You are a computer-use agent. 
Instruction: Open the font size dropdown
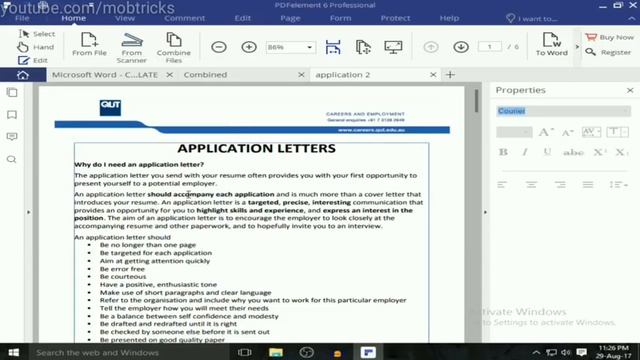click(514, 132)
